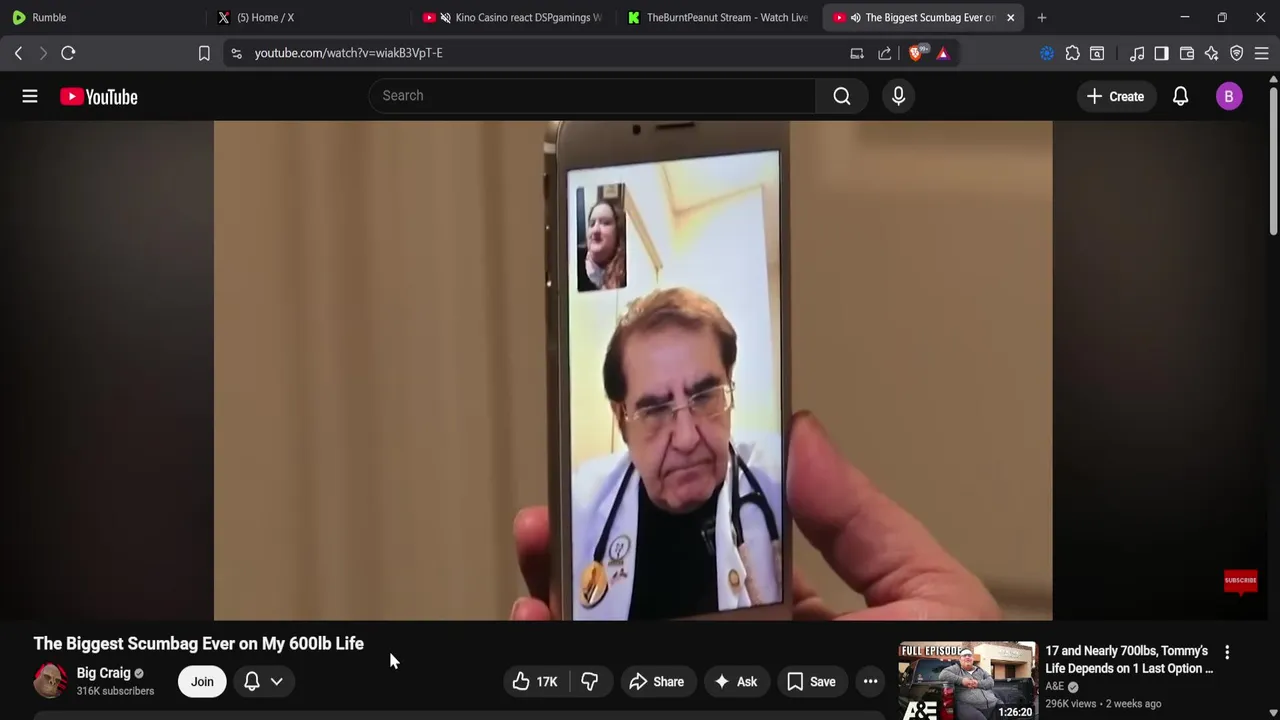Click the video player to pause
1280x720 pixels.
pyautogui.click(x=633, y=371)
